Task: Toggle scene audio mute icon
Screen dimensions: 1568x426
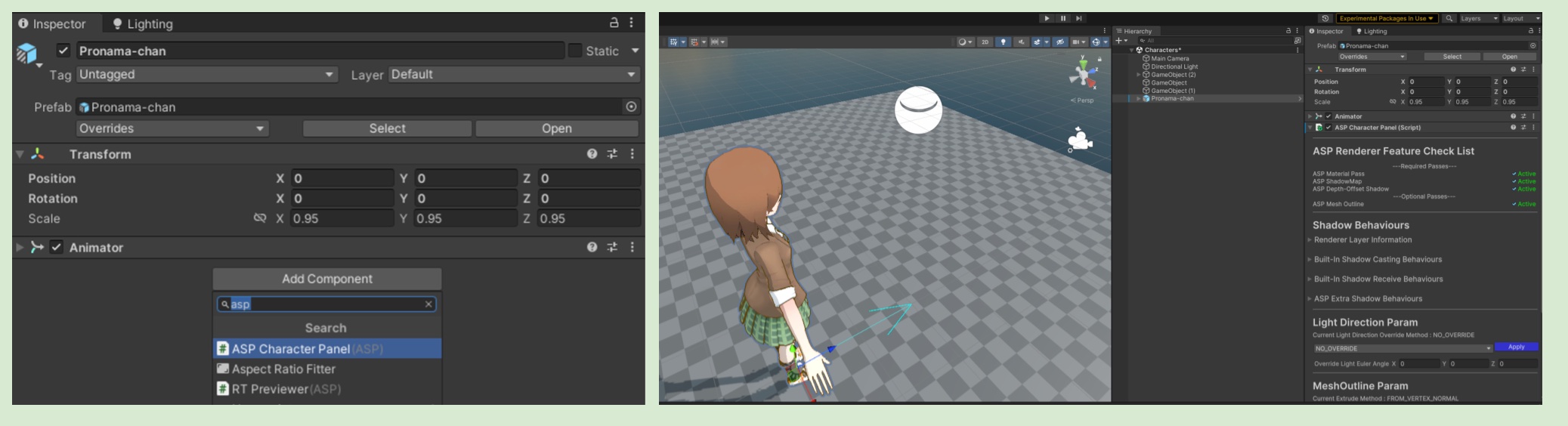Action: pyautogui.click(x=1021, y=42)
